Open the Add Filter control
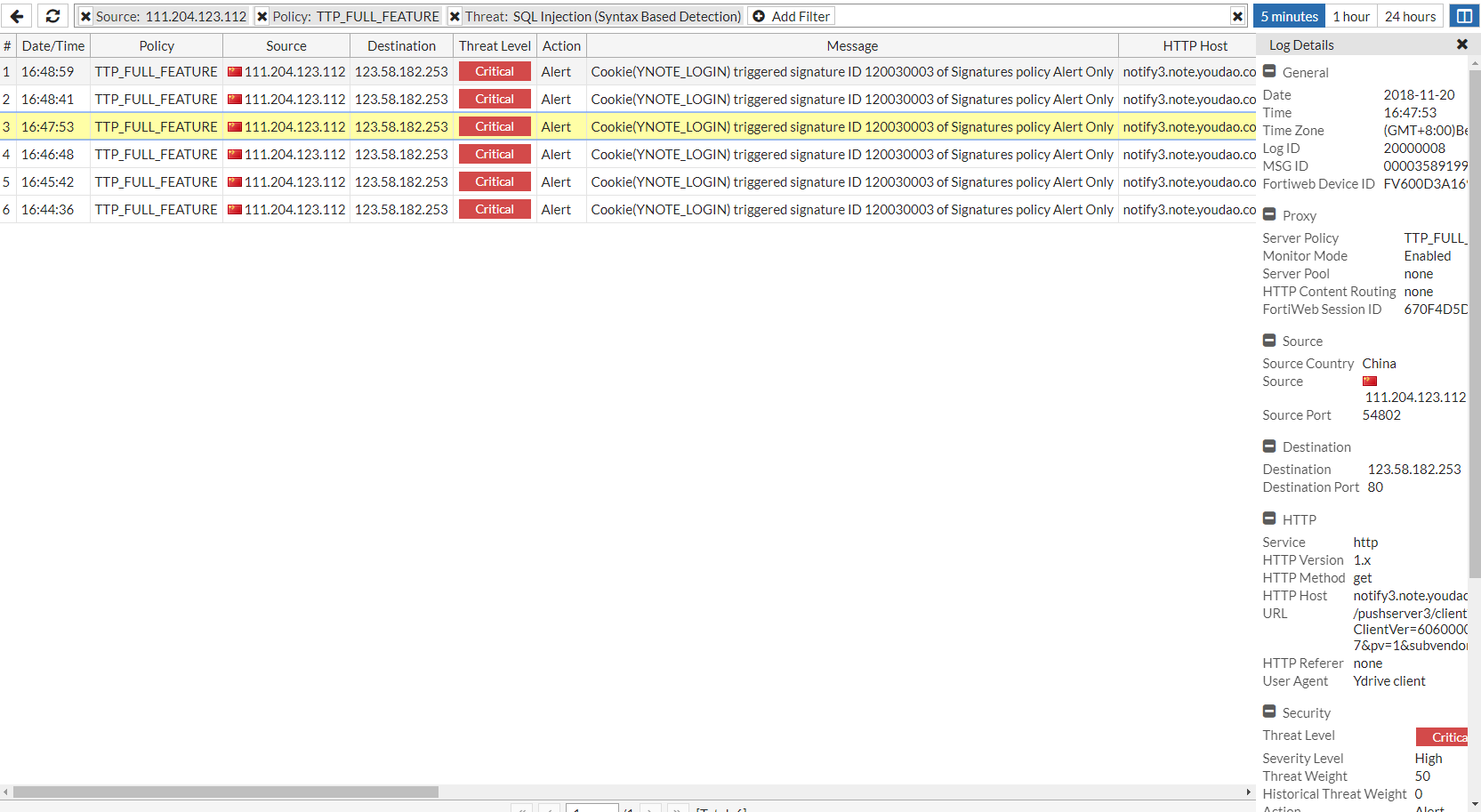Image resolution: width=1481 pixels, height=812 pixels. pyautogui.click(x=790, y=15)
